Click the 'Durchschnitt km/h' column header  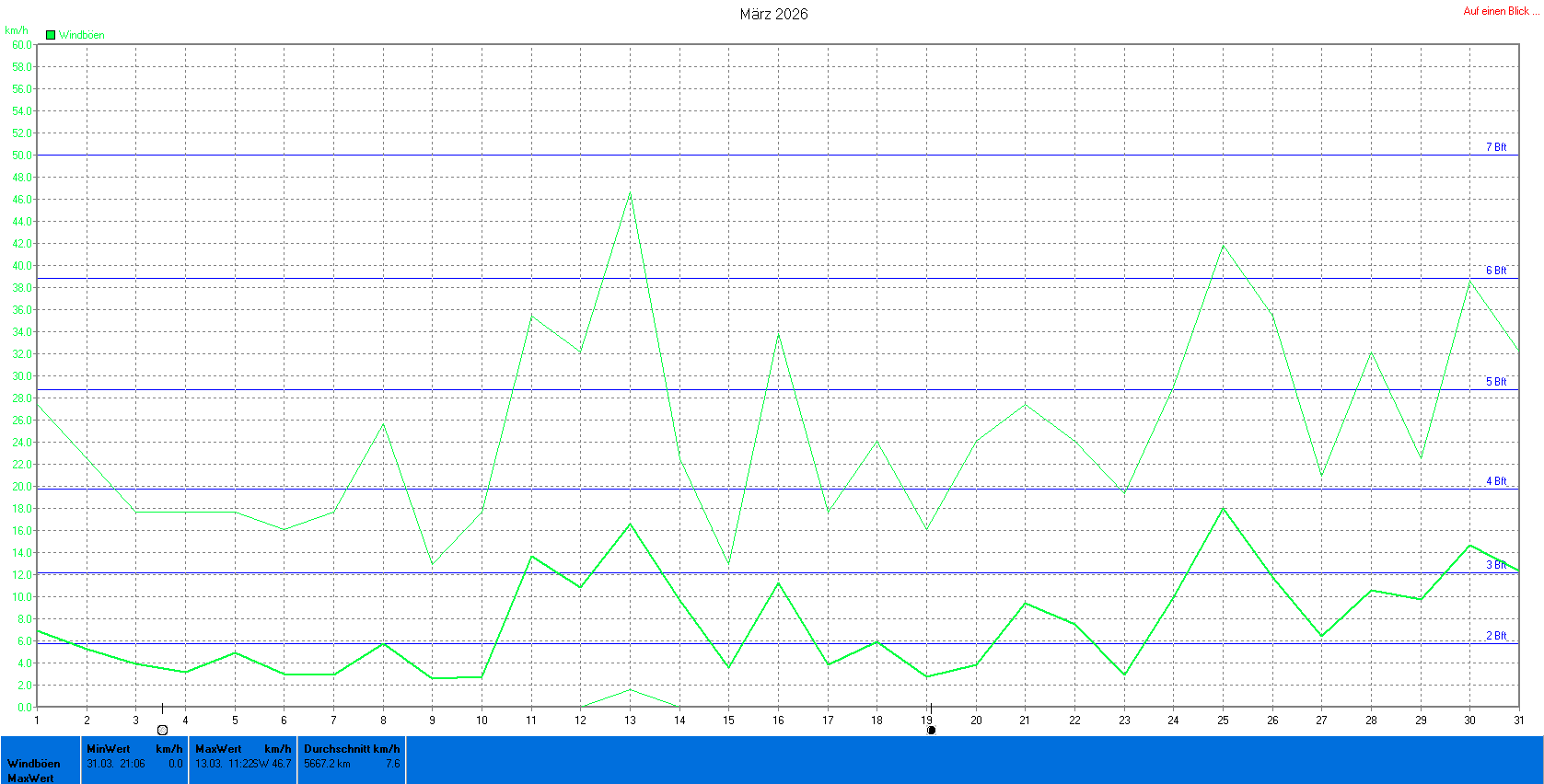(x=352, y=749)
